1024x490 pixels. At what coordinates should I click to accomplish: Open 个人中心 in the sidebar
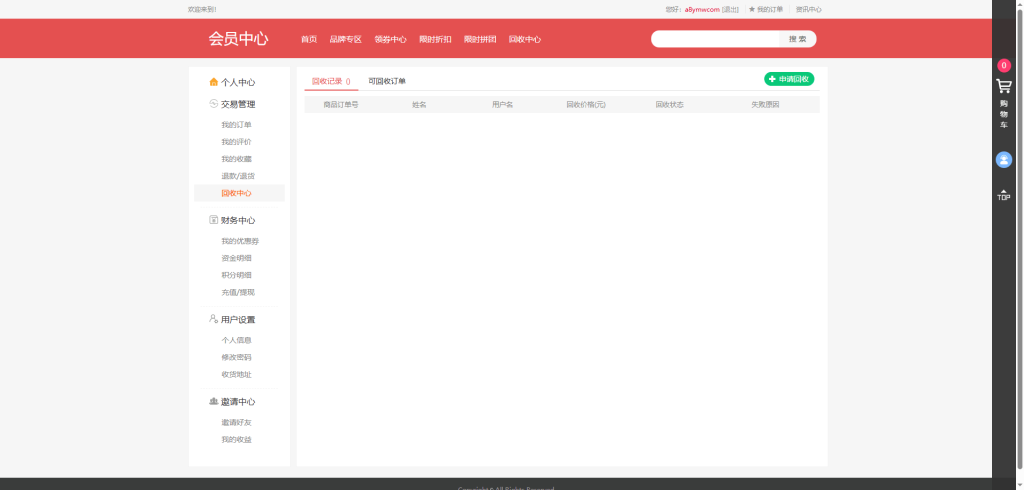[x=238, y=82]
